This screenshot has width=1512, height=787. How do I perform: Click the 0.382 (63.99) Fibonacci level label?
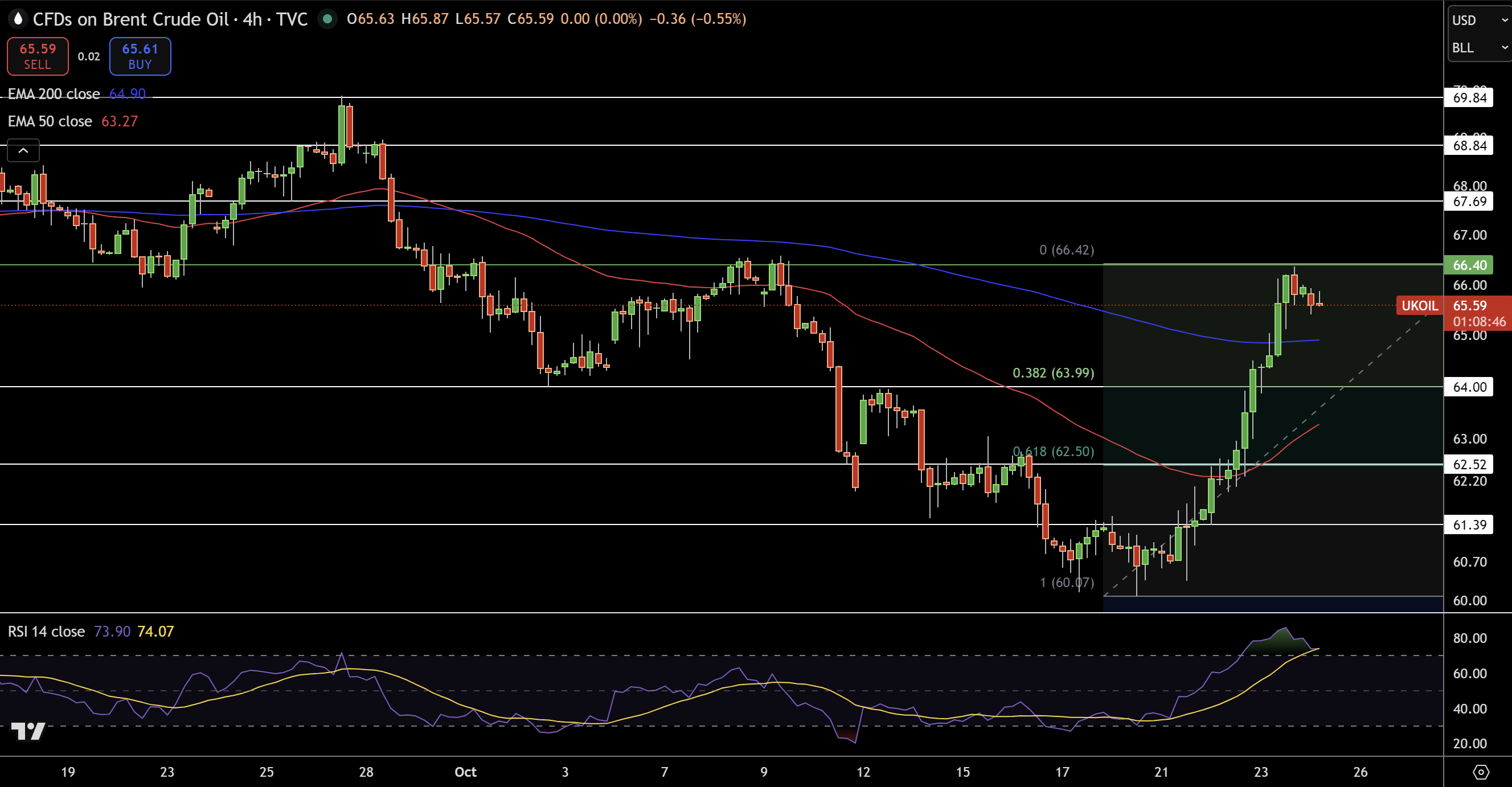[x=1053, y=373]
